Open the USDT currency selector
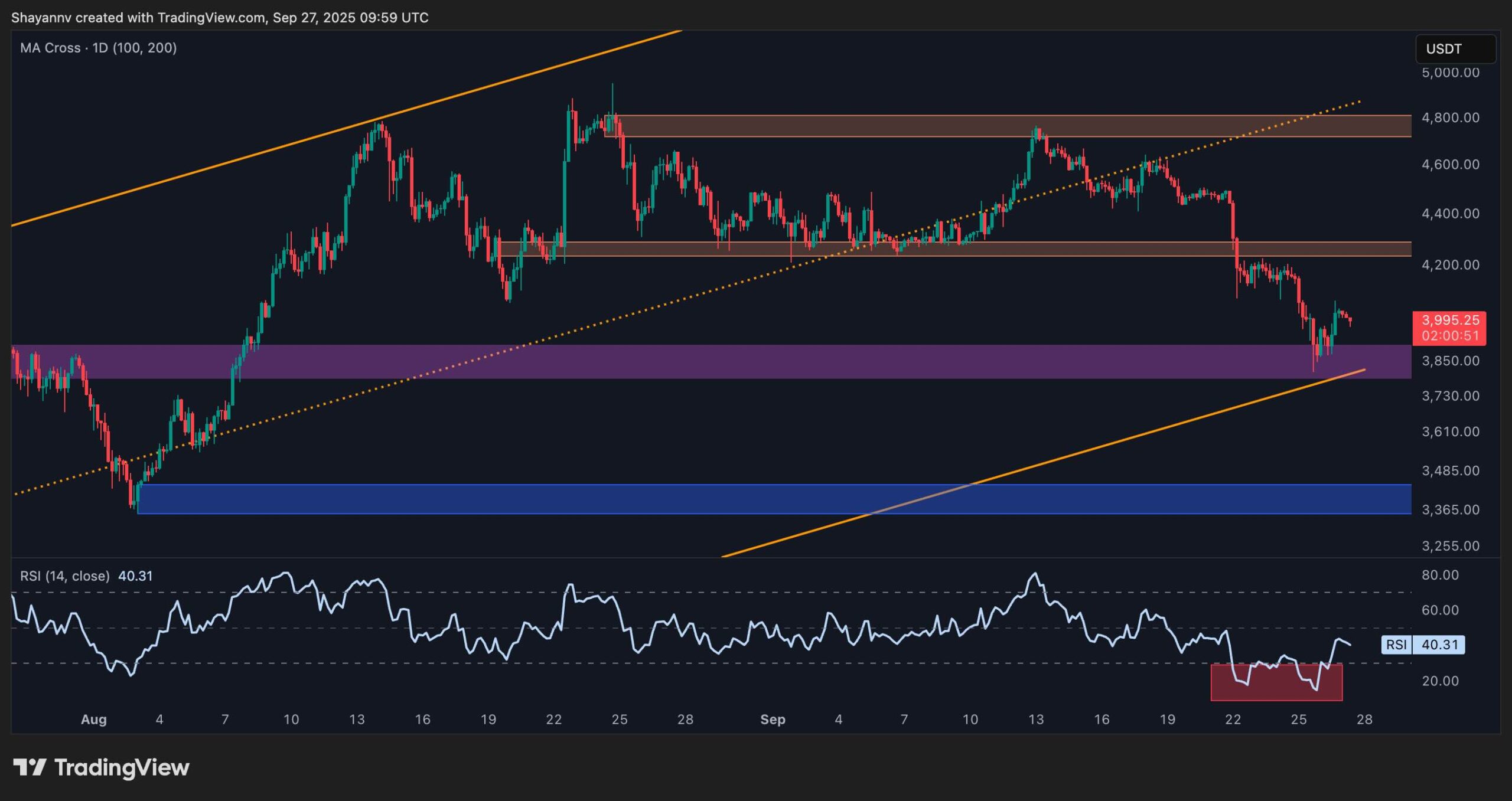 coord(1455,49)
